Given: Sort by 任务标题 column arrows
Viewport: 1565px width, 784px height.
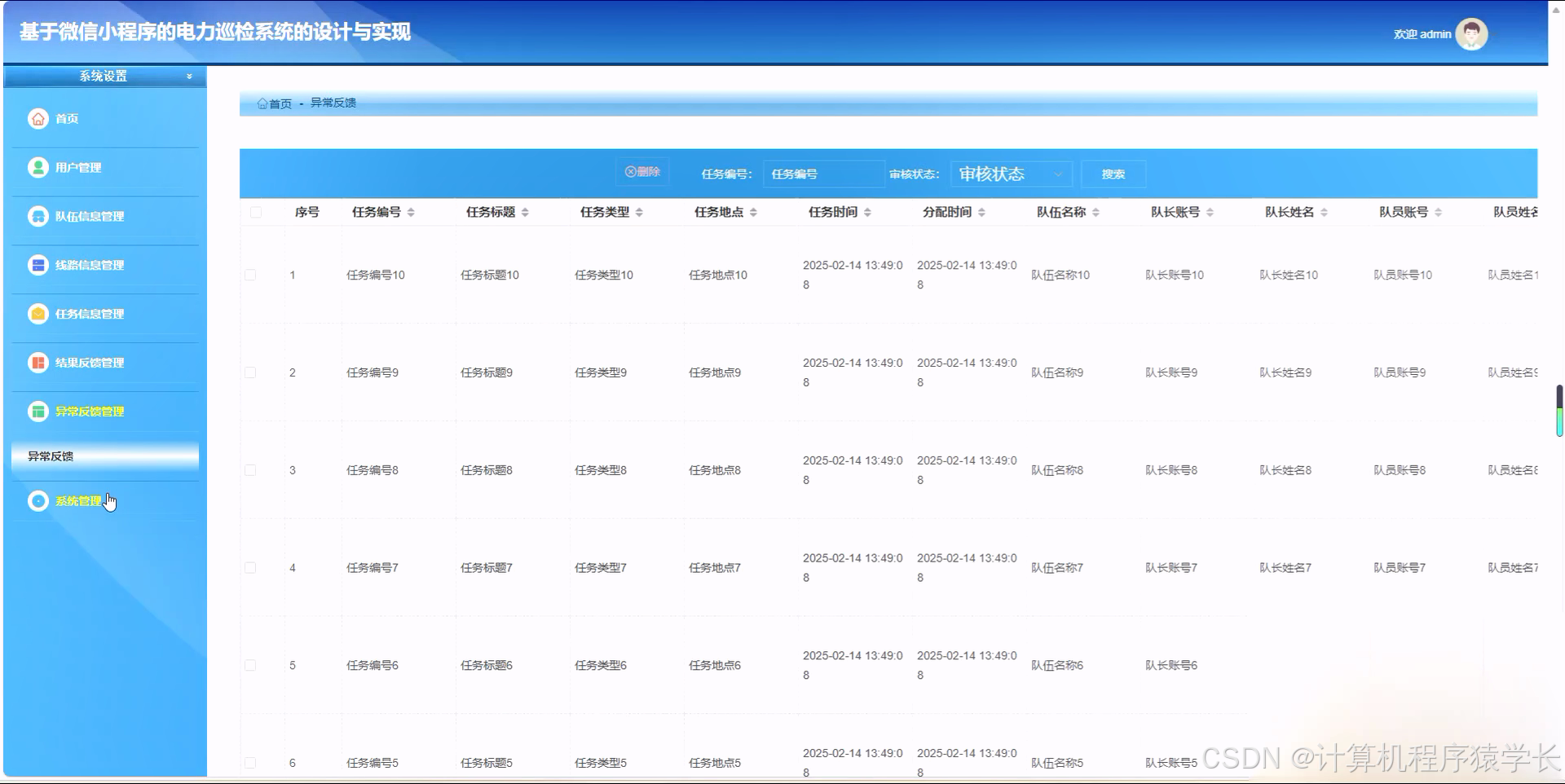Looking at the screenshot, I should 525,212.
